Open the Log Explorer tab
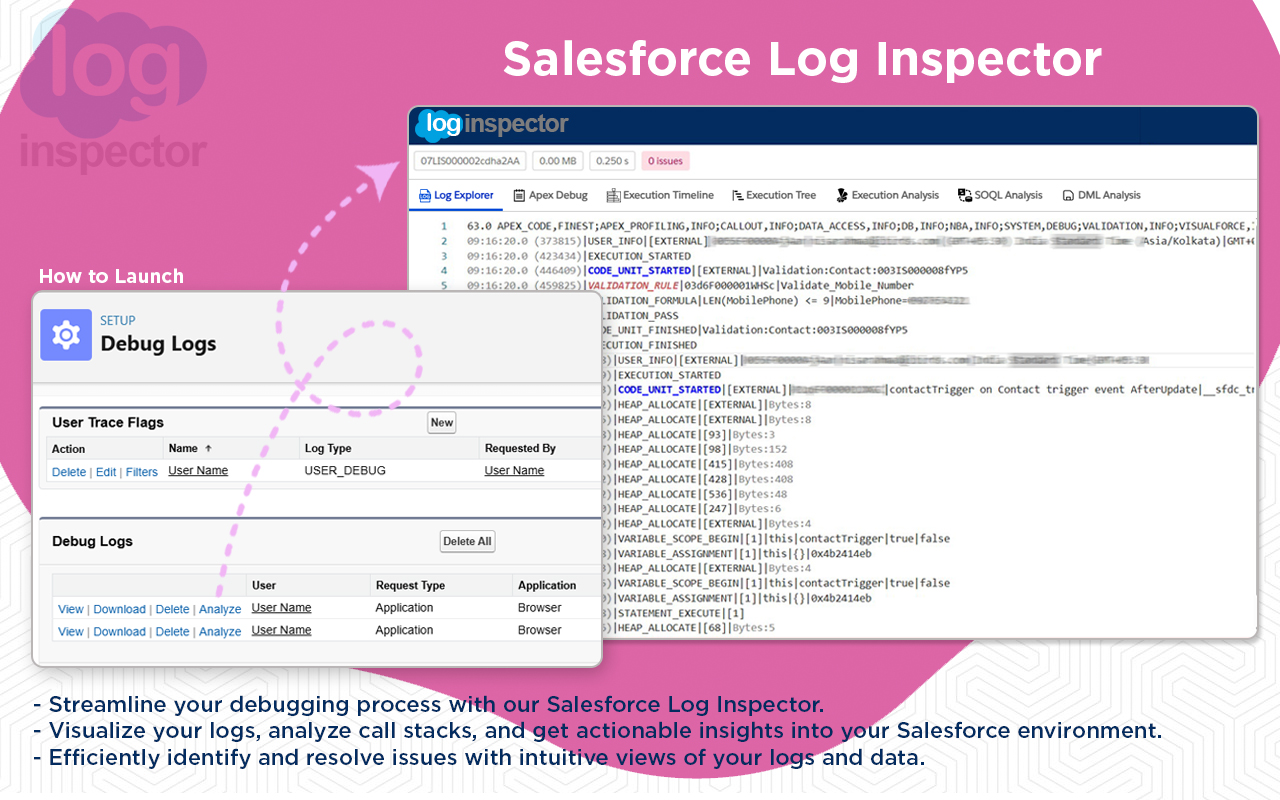Image resolution: width=1280 pixels, height=800 pixels. coord(456,195)
